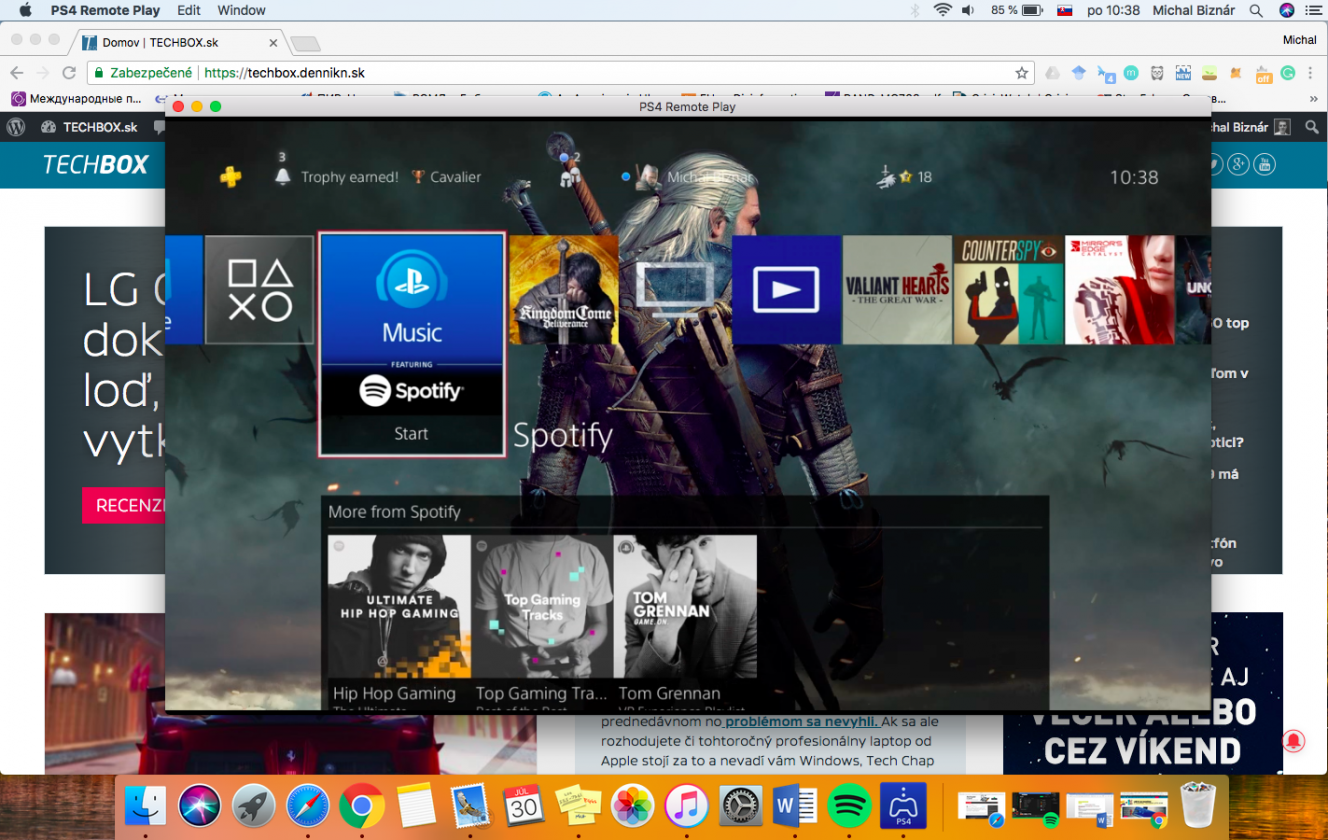The image size is (1328, 840).
Task: Bookmark this page with the star
Action: 1021,73
